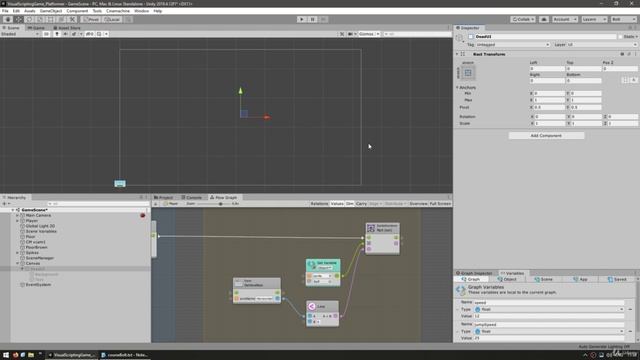Collapse the Canvas tree item
The height and width of the screenshot is (360, 640).
pyautogui.click(x=17, y=263)
